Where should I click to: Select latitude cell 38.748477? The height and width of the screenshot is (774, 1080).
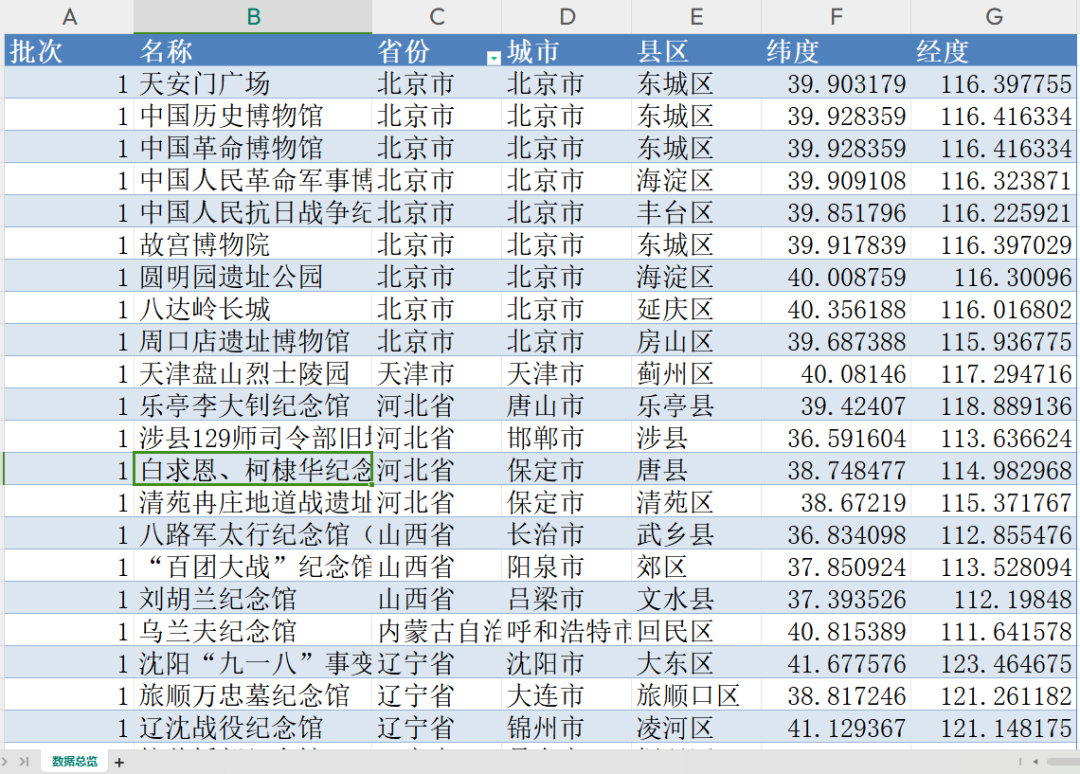(x=835, y=470)
